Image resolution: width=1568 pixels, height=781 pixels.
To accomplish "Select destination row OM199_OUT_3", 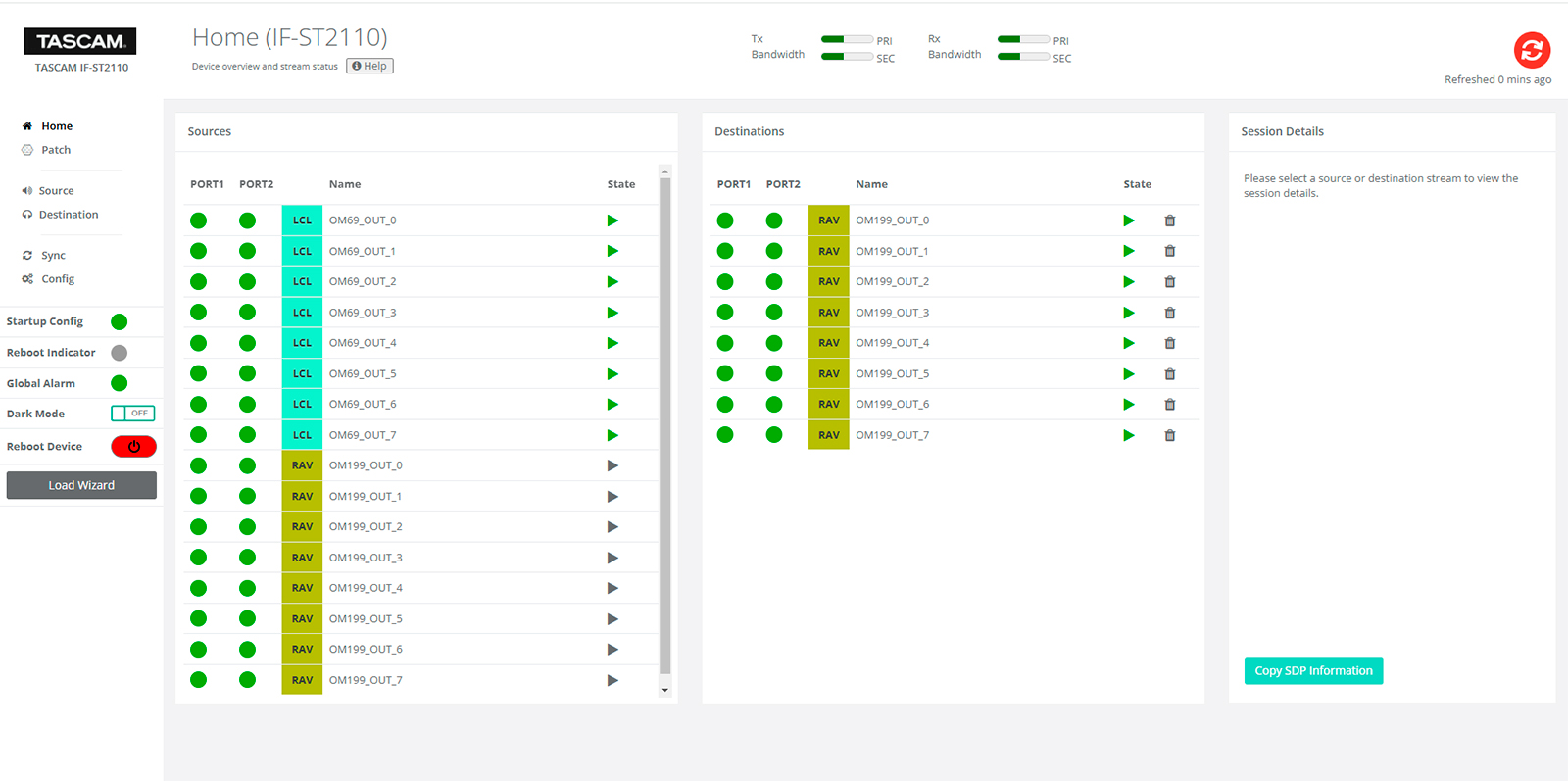I will [x=955, y=313].
